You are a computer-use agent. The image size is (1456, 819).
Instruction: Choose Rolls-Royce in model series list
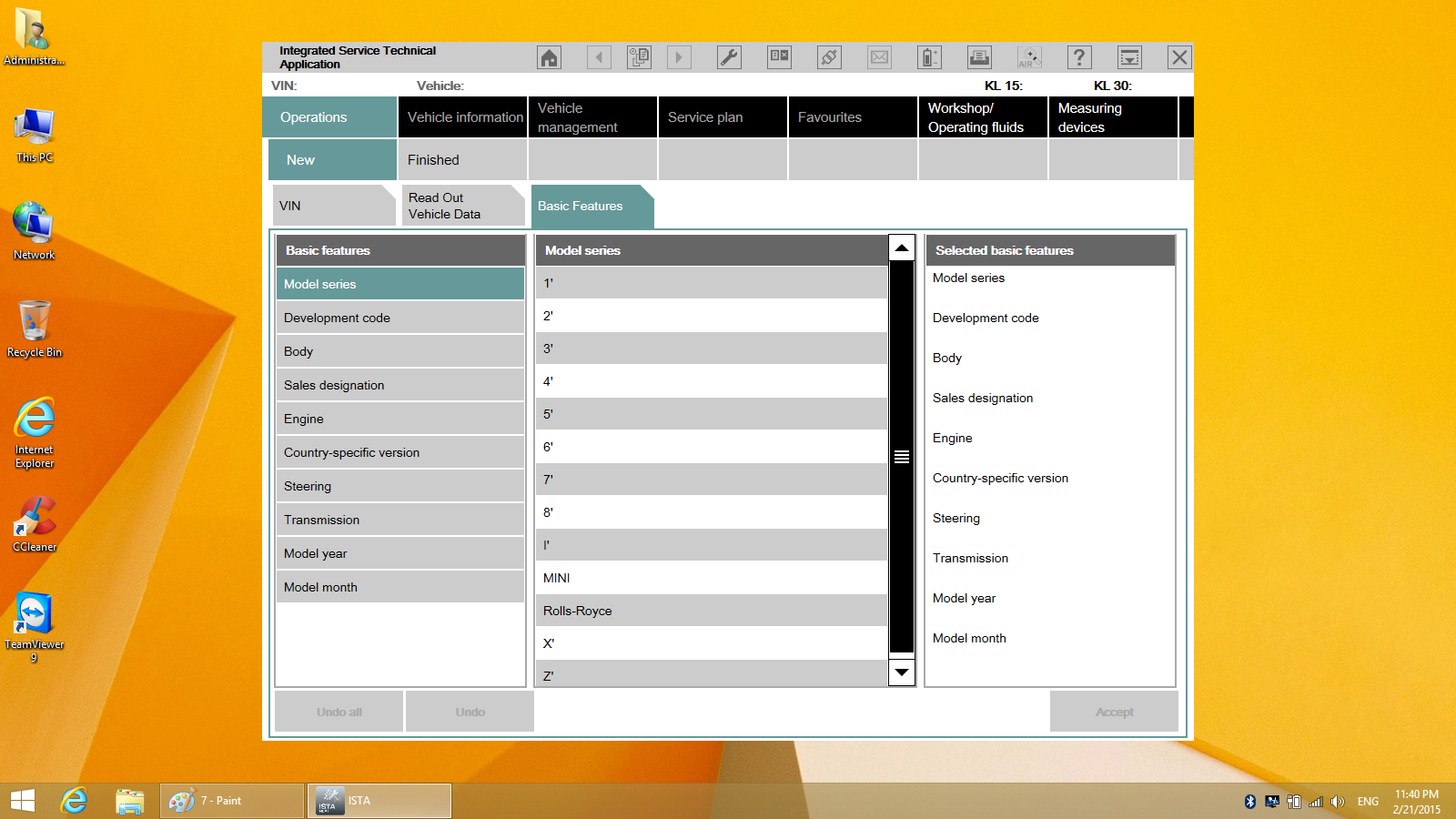[x=712, y=611]
